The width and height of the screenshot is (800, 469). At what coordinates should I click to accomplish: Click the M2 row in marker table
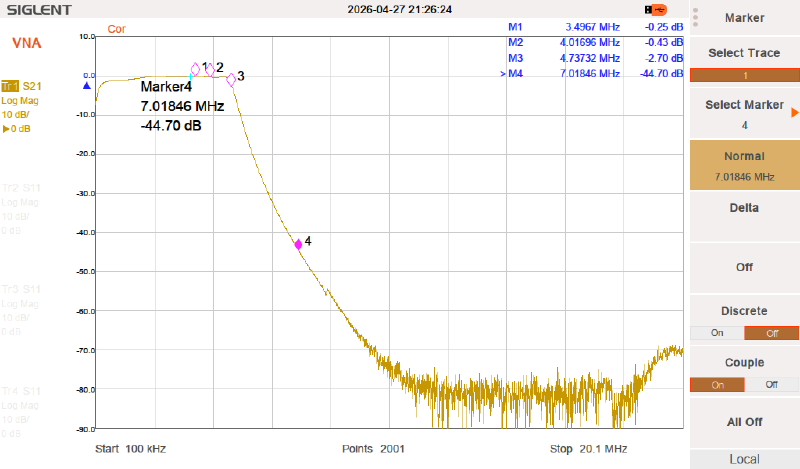click(x=595, y=42)
